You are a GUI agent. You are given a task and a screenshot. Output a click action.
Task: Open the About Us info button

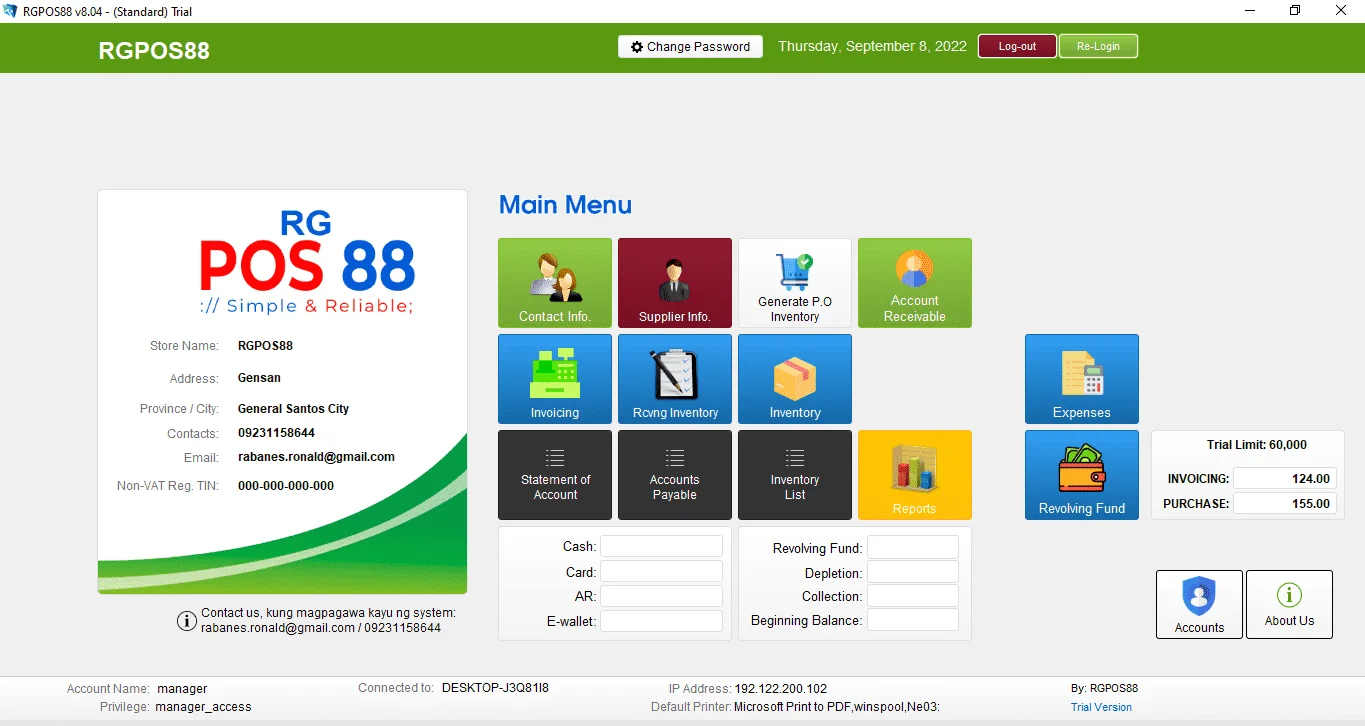[1289, 604]
